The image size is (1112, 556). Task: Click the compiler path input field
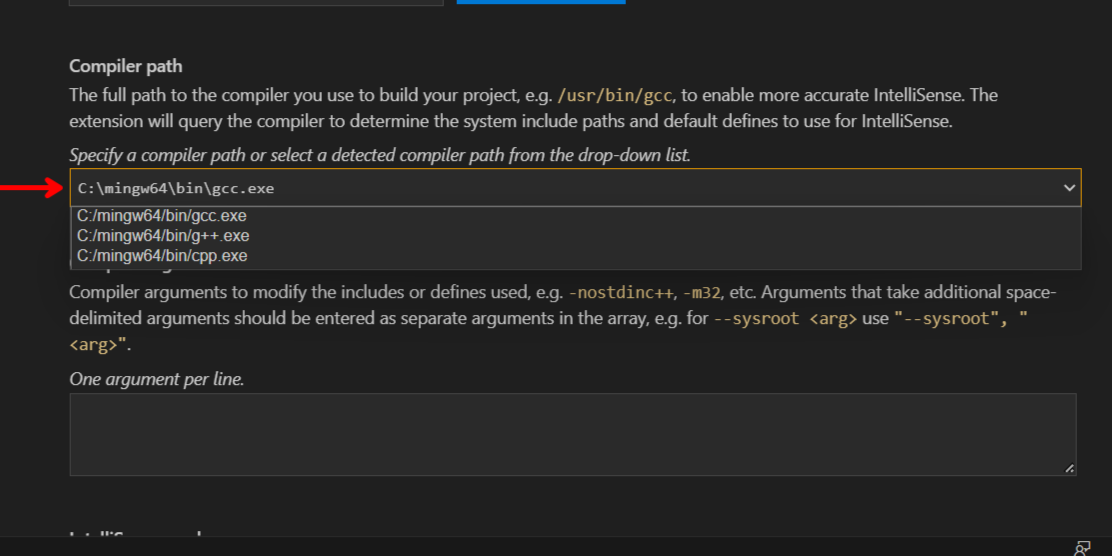click(575, 188)
